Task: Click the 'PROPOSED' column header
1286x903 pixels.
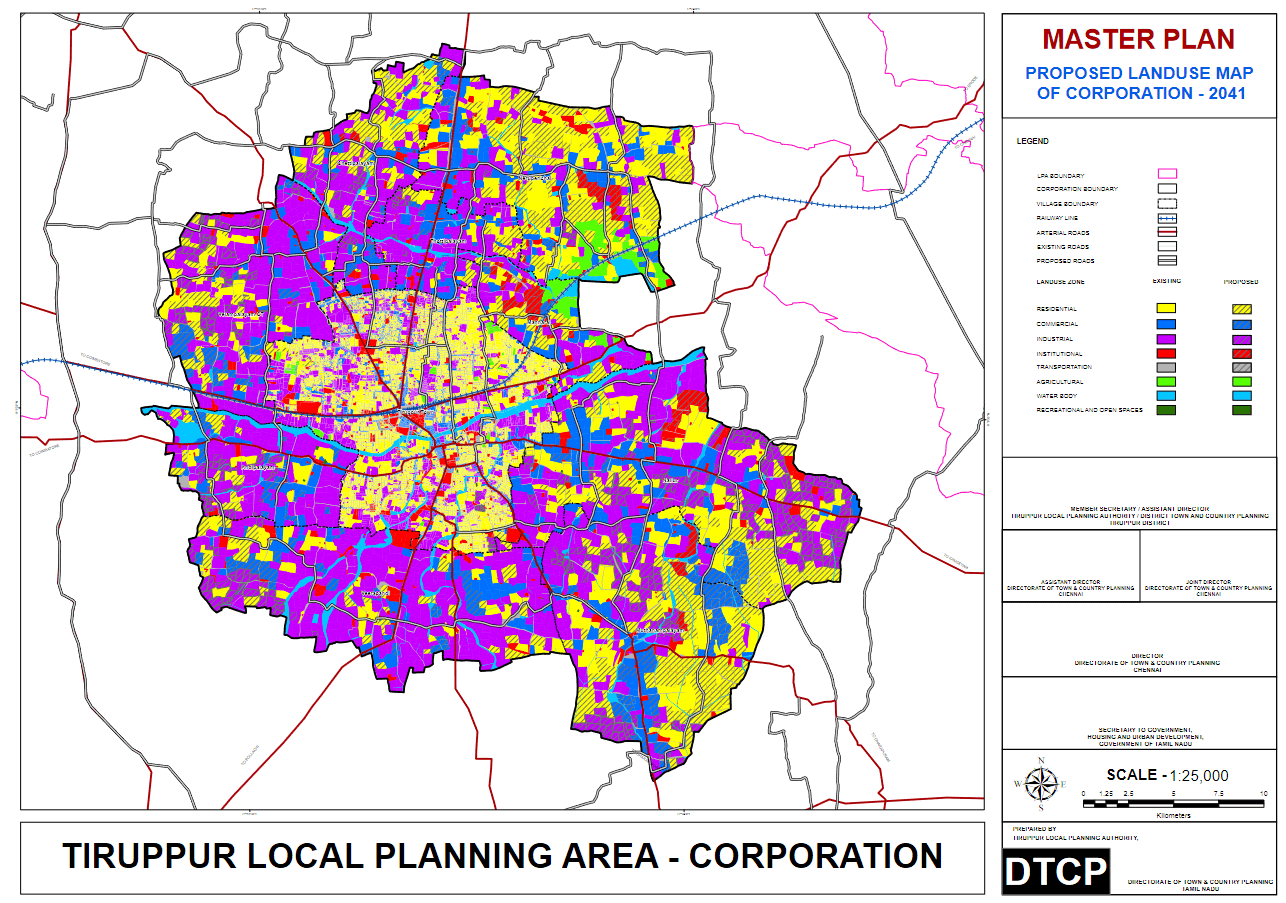Action: click(1241, 282)
